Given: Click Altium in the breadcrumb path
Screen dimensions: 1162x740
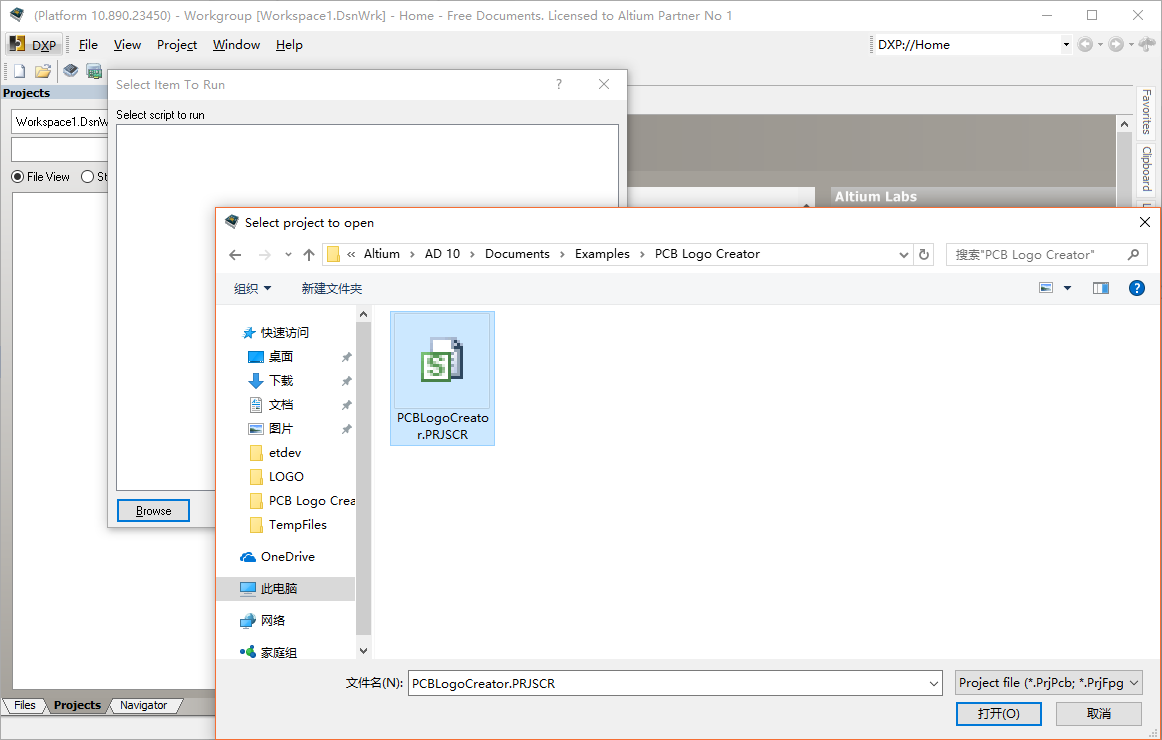Looking at the screenshot, I should click(x=382, y=254).
